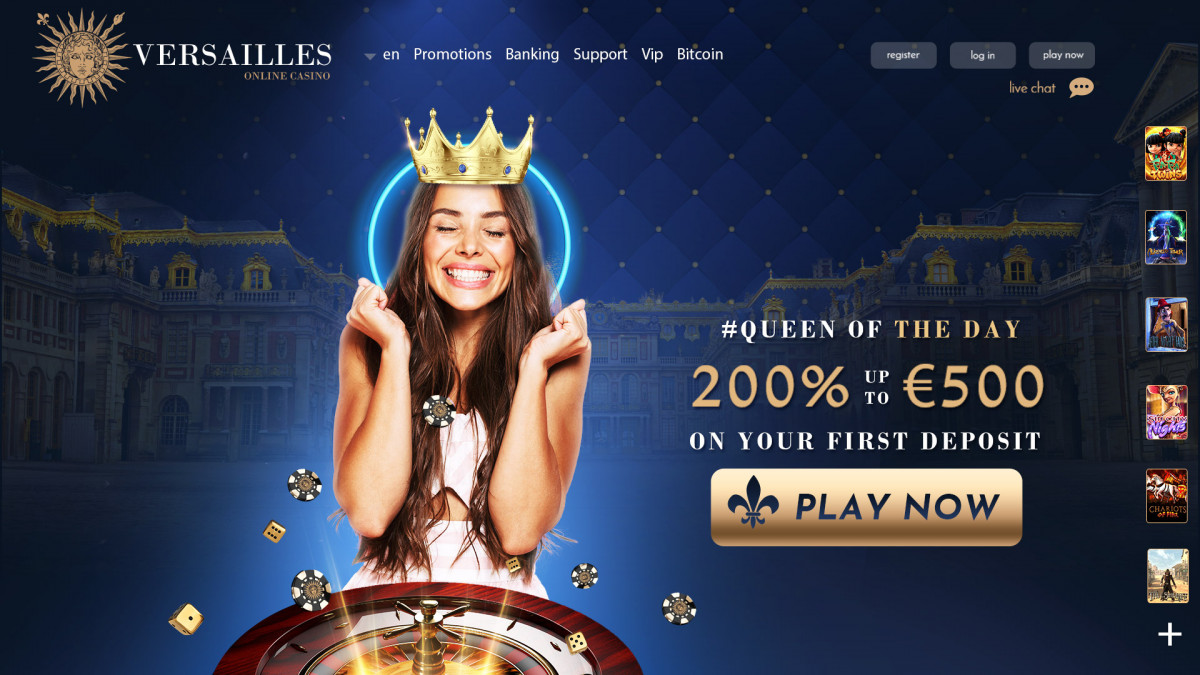This screenshot has width=1200, height=675.
Task: Launch the western gunslinger game icon
Action: click(1166, 575)
